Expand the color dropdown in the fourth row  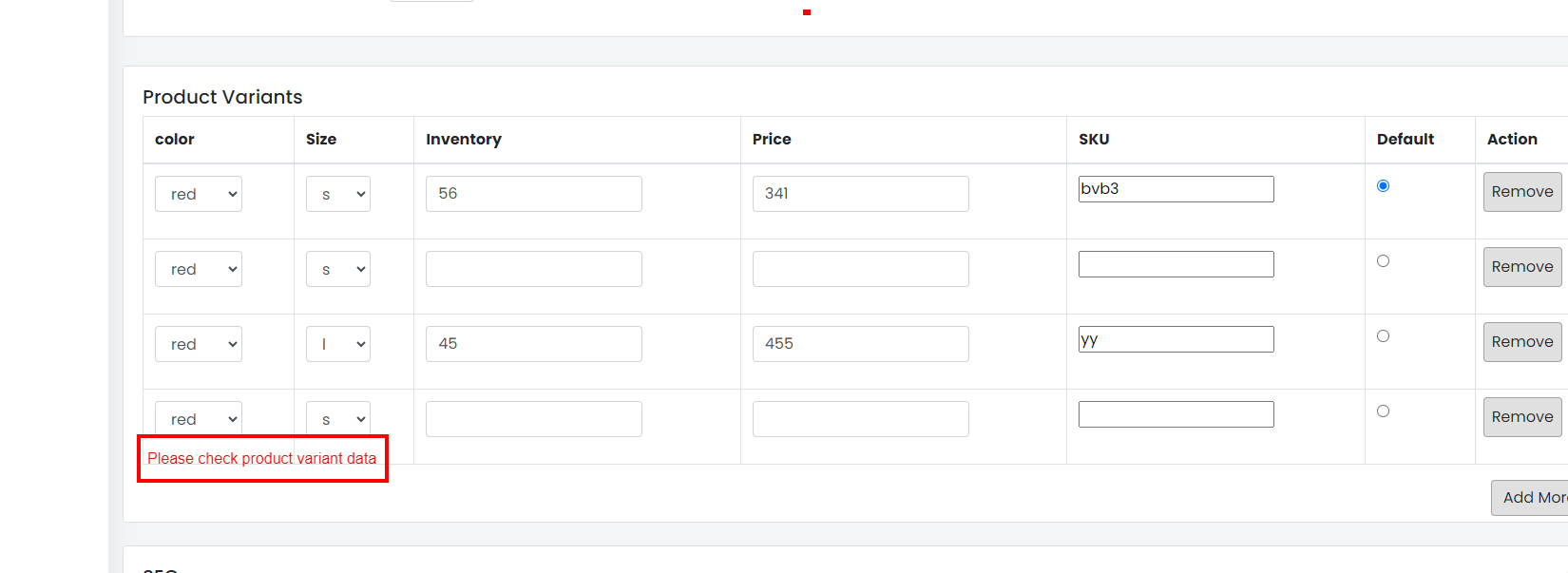(199, 419)
